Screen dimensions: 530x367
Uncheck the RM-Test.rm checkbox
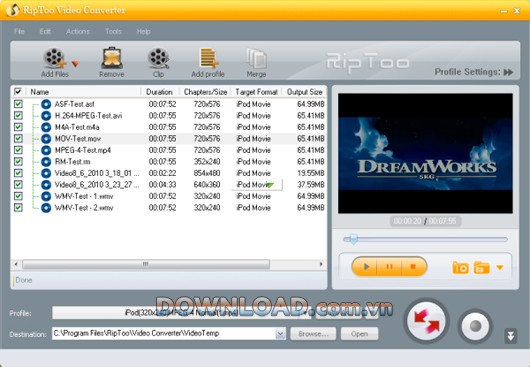click(x=18, y=161)
